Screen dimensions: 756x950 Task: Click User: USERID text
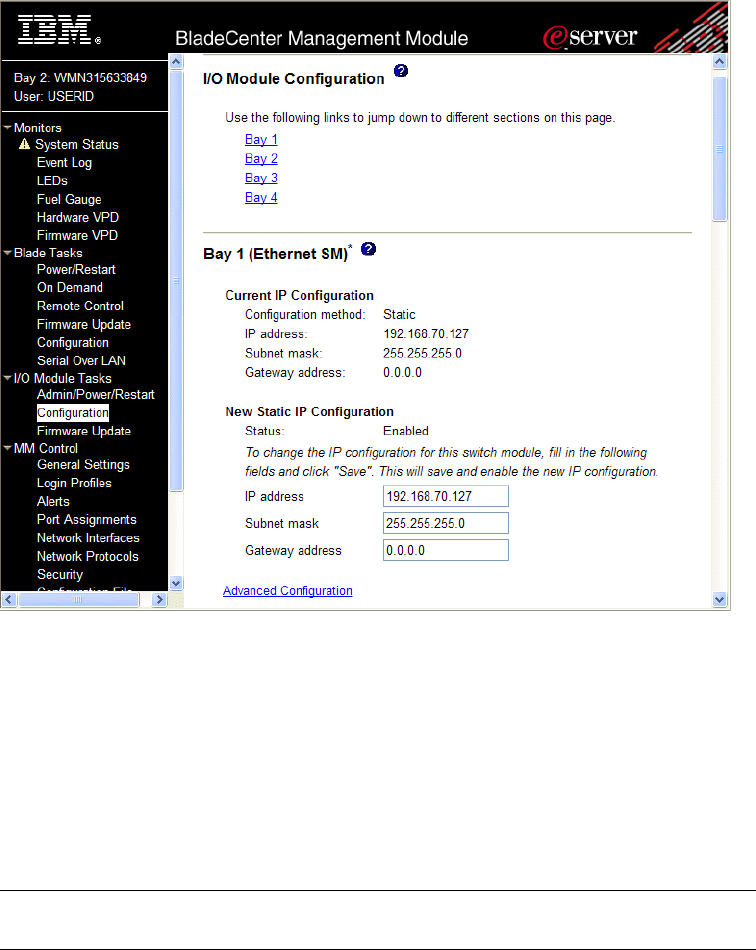(x=54, y=96)
